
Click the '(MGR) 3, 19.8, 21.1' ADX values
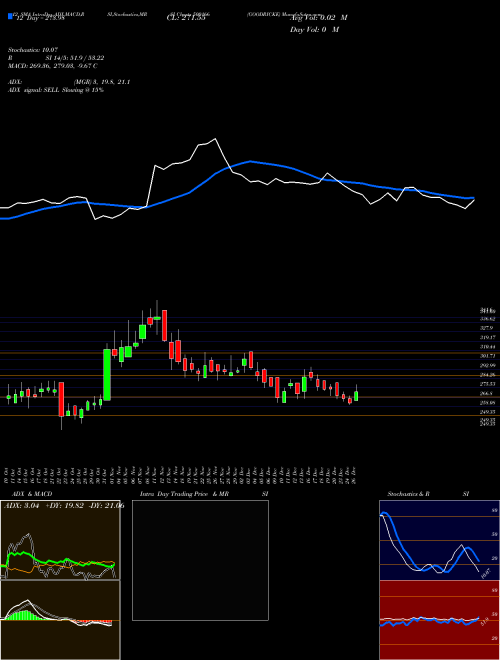(102, 82)
